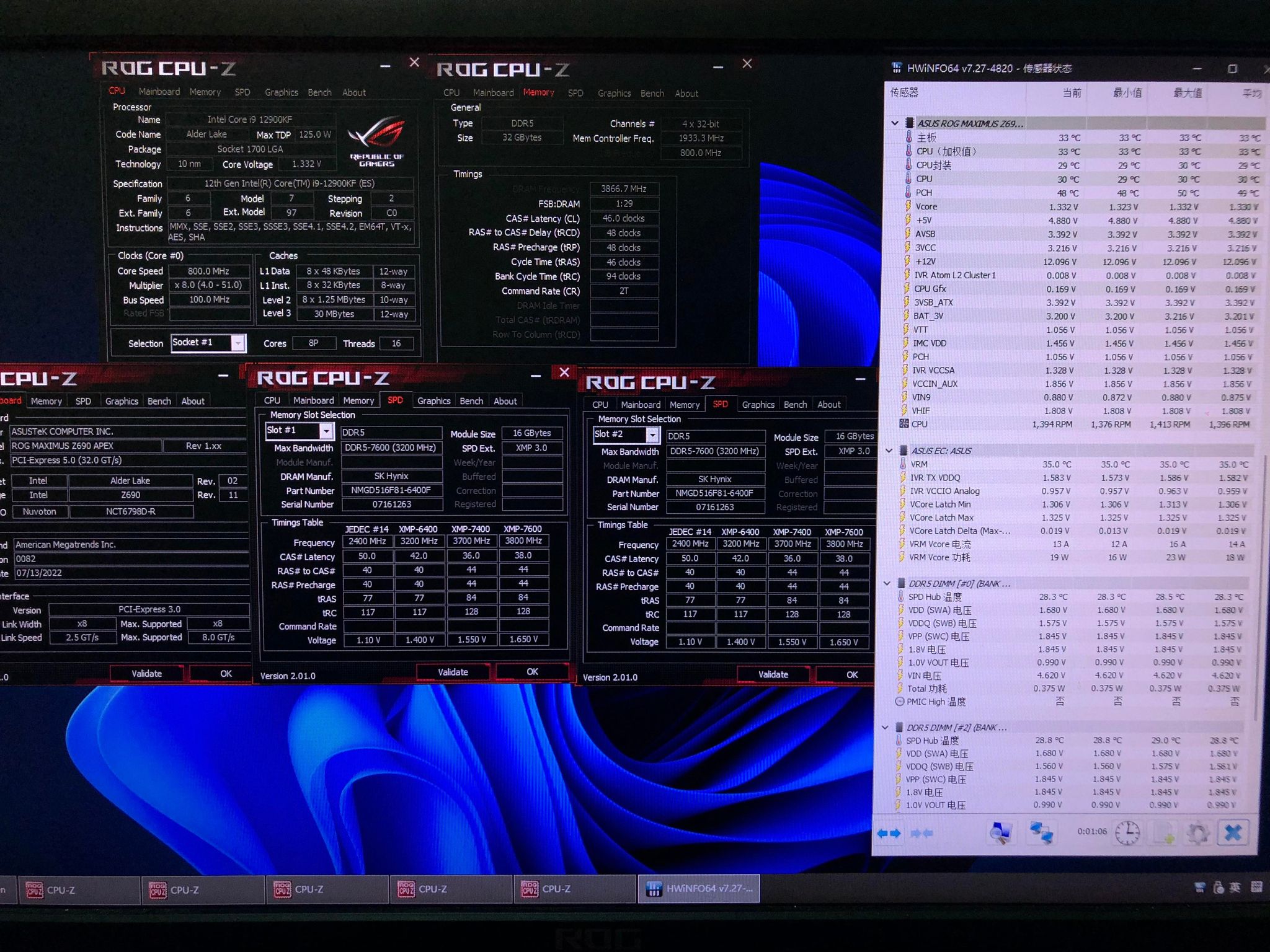Click the thermometer icon of the 主板 sensor row
Image resolution: width=1270 pixels, height=952 pixels.
[x=908, y=137]
